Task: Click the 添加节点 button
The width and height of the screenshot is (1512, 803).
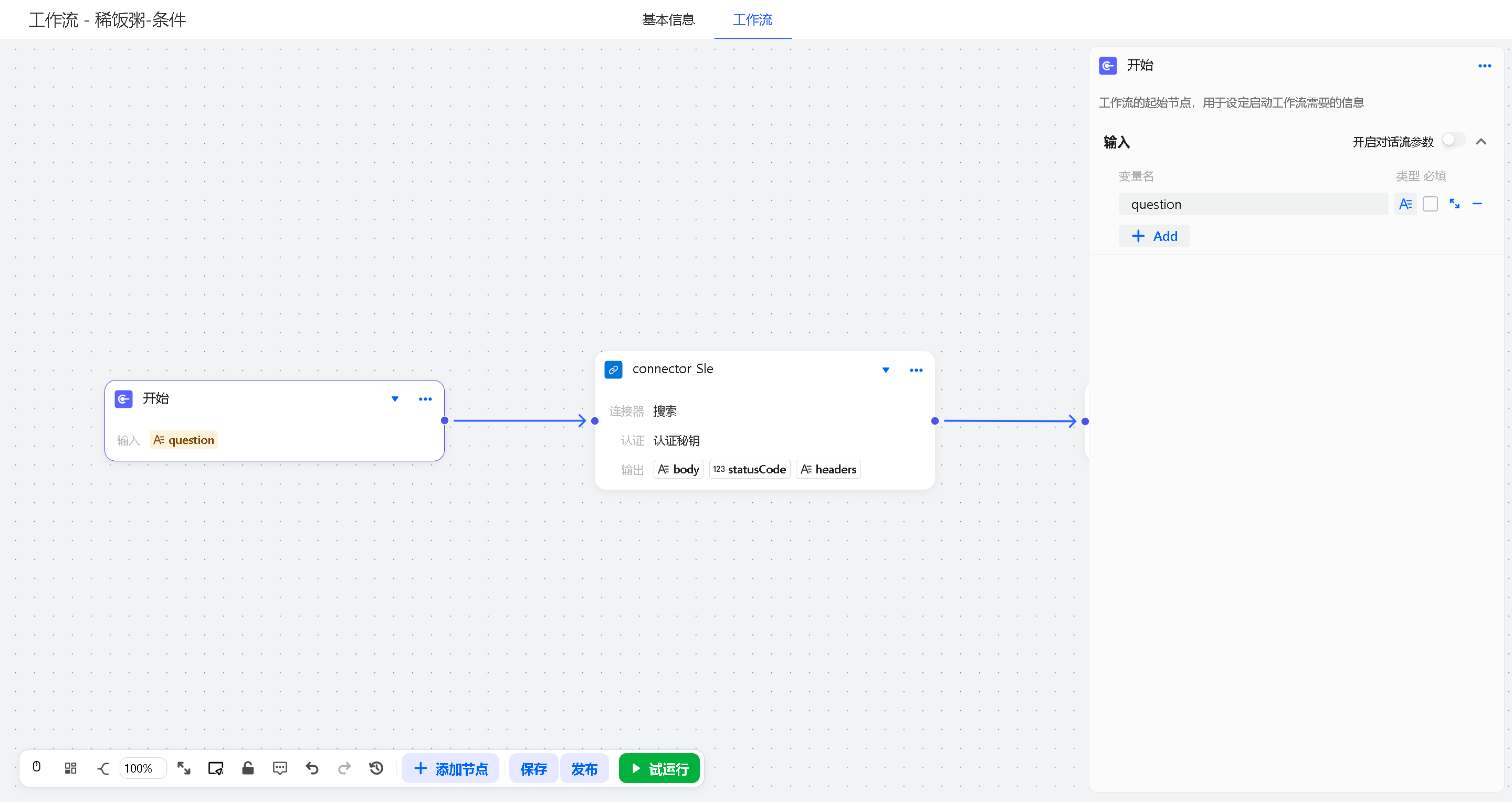Action: point(451,768)
